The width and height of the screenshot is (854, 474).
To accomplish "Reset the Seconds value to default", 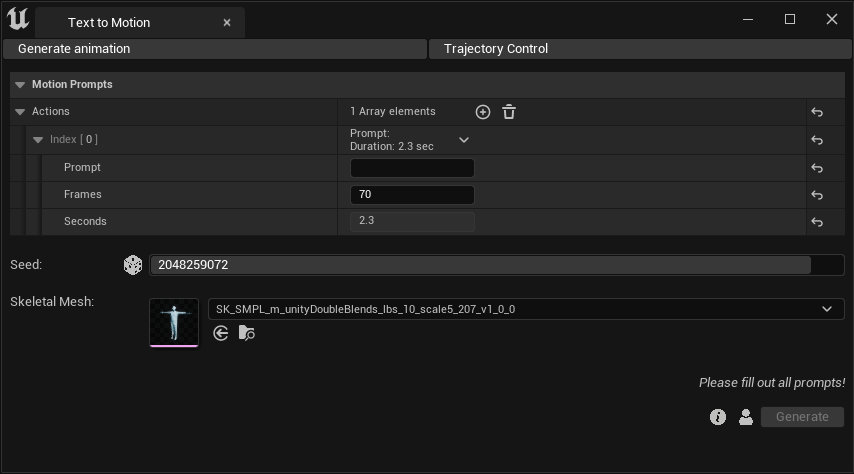I will coord(817,222).
